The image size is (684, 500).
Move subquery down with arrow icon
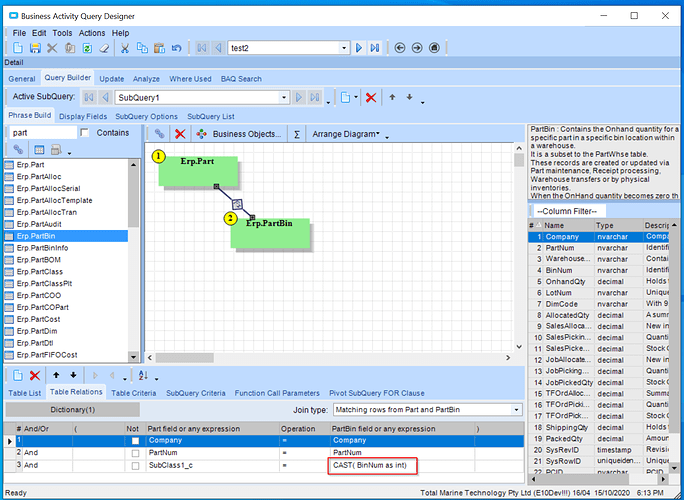[x=409, y=97]
